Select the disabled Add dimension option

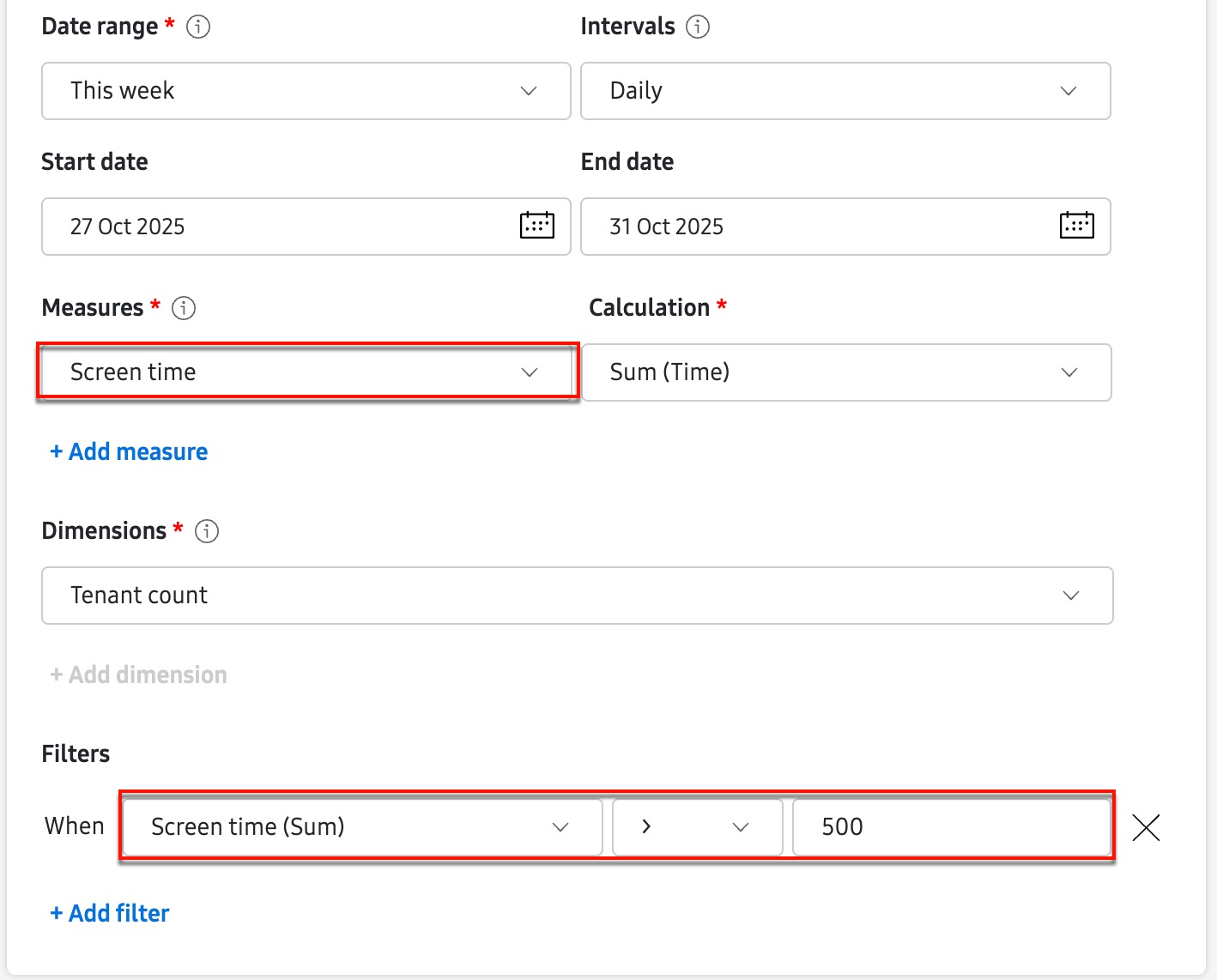click(137, 674)
